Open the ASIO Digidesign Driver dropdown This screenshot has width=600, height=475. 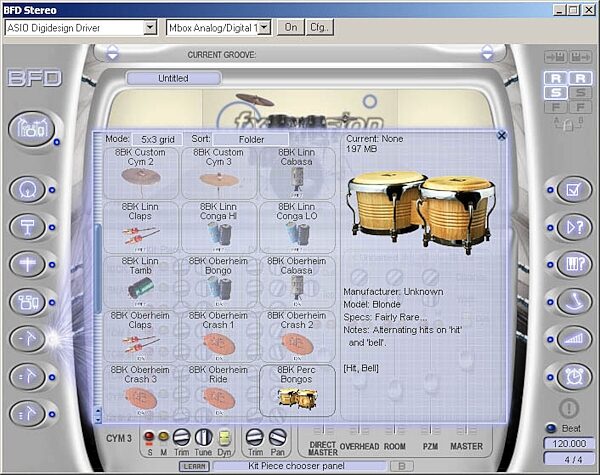click(x=150, y=28)
